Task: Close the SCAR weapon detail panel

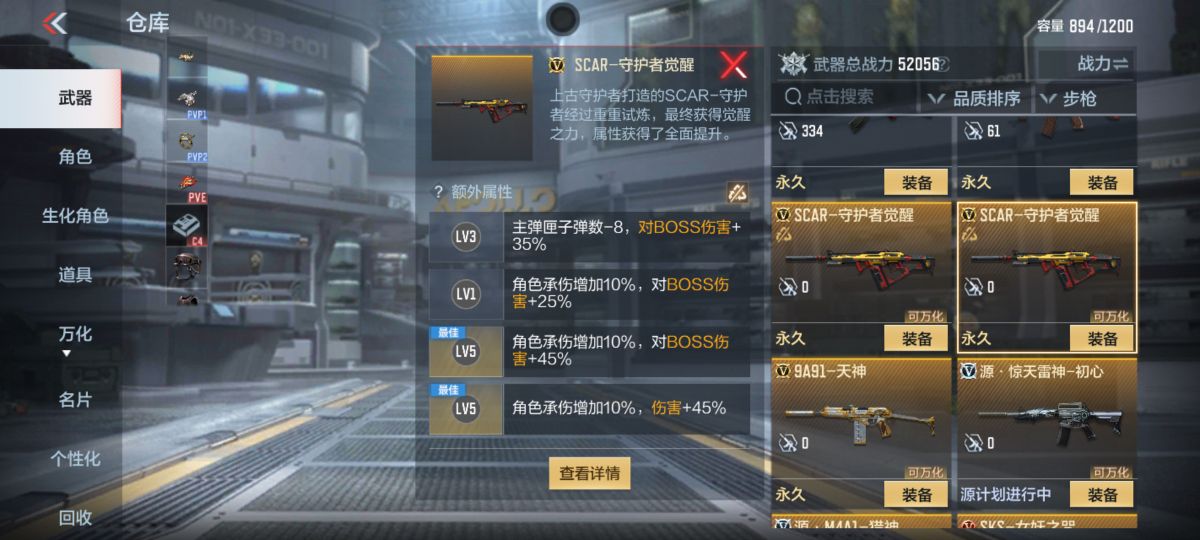Action: [x=734, y=66]
